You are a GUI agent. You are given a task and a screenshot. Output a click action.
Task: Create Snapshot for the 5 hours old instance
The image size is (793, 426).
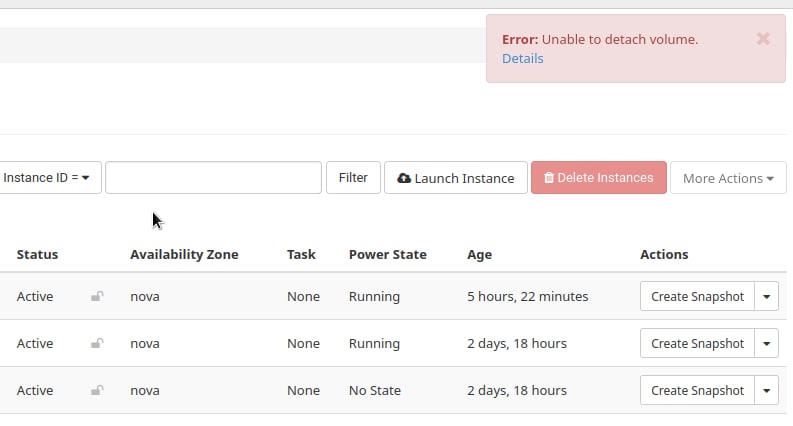tap(697, 296)
